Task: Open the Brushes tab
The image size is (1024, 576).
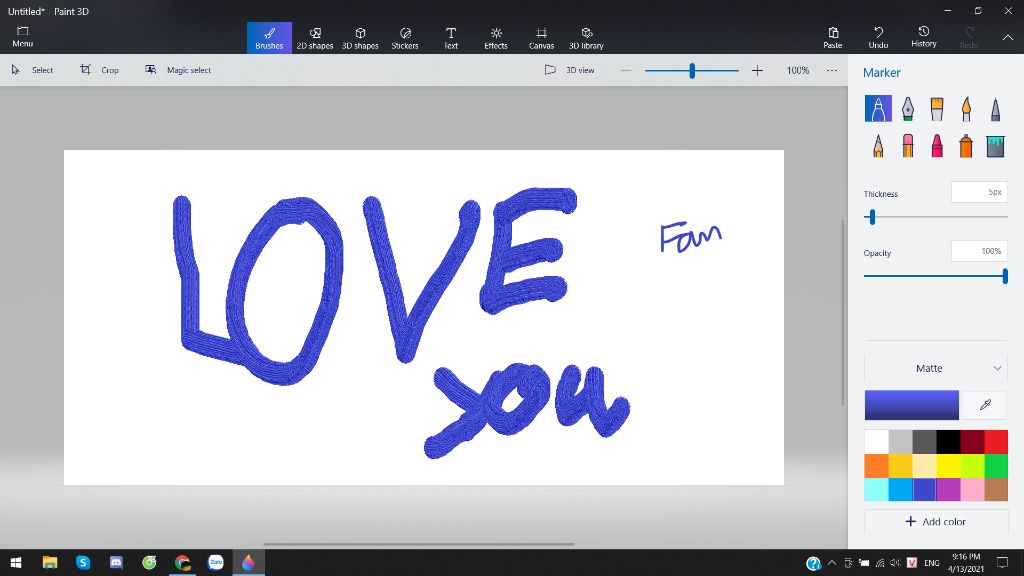Action: [x=269, y=38]
